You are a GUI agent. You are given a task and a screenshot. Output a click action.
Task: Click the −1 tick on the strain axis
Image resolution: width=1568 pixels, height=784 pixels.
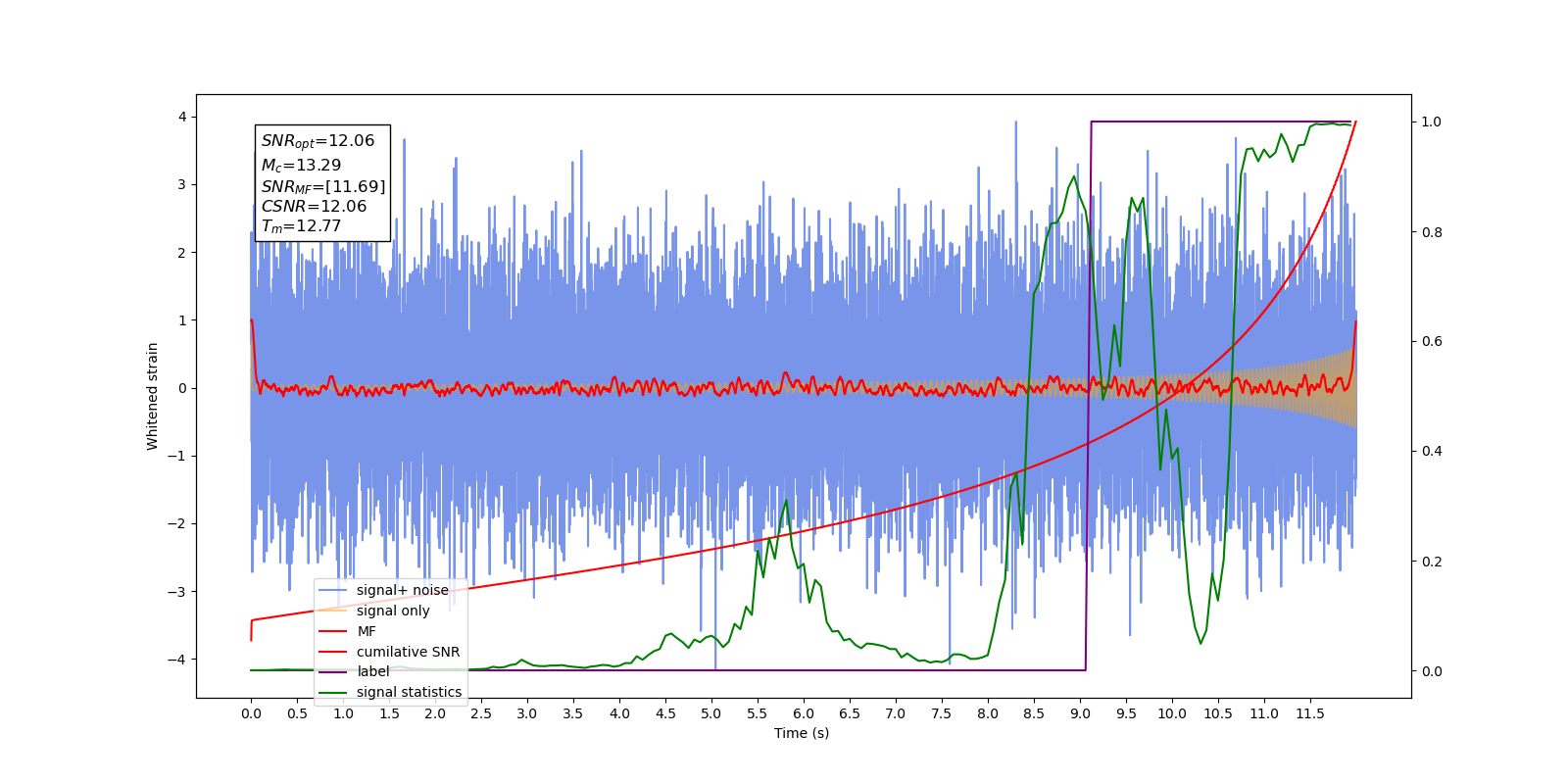pyautogui.click(x=176, y=456)
